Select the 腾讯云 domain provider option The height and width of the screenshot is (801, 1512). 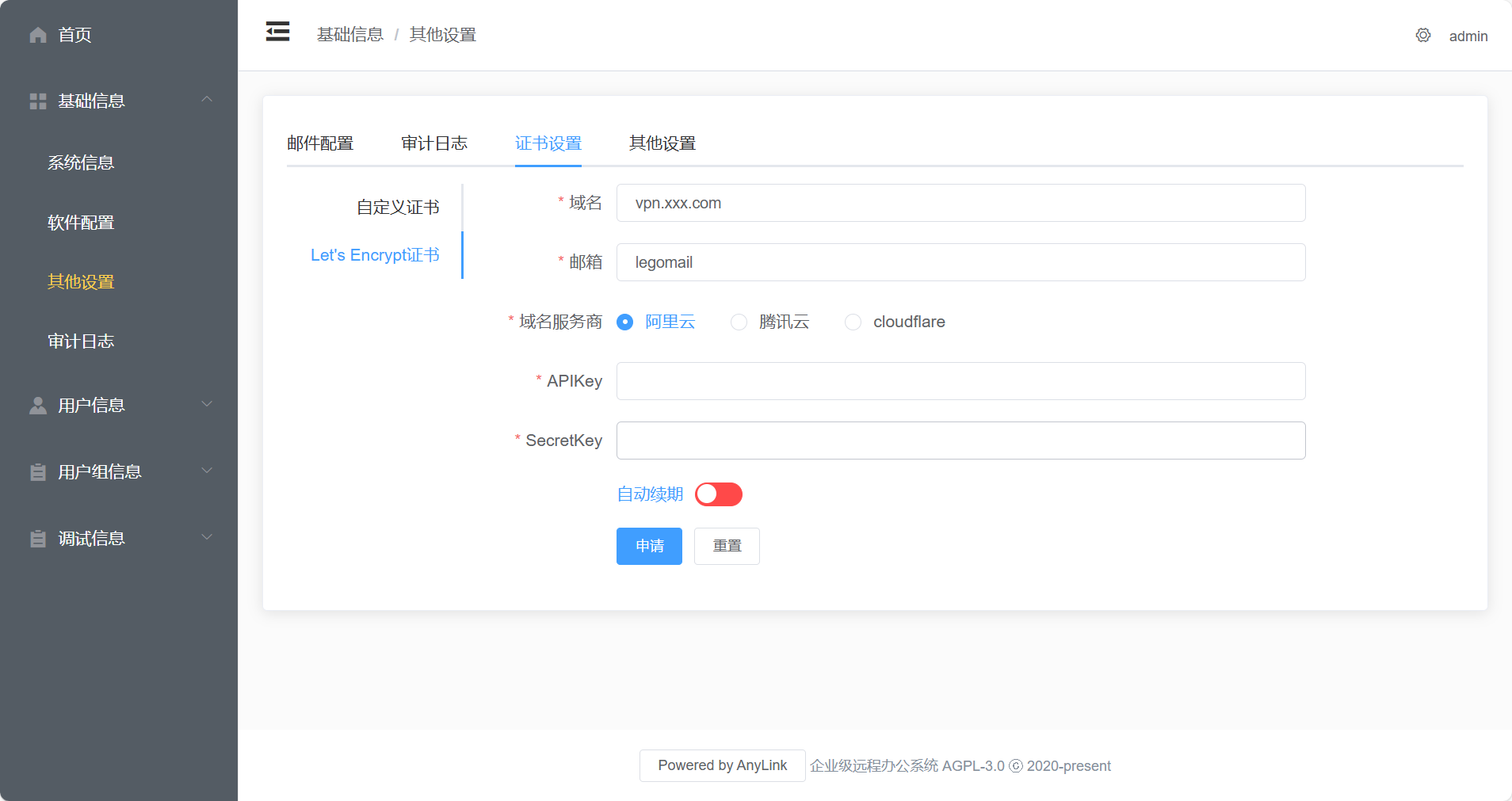pyautogui.click(x=739, y=322)
